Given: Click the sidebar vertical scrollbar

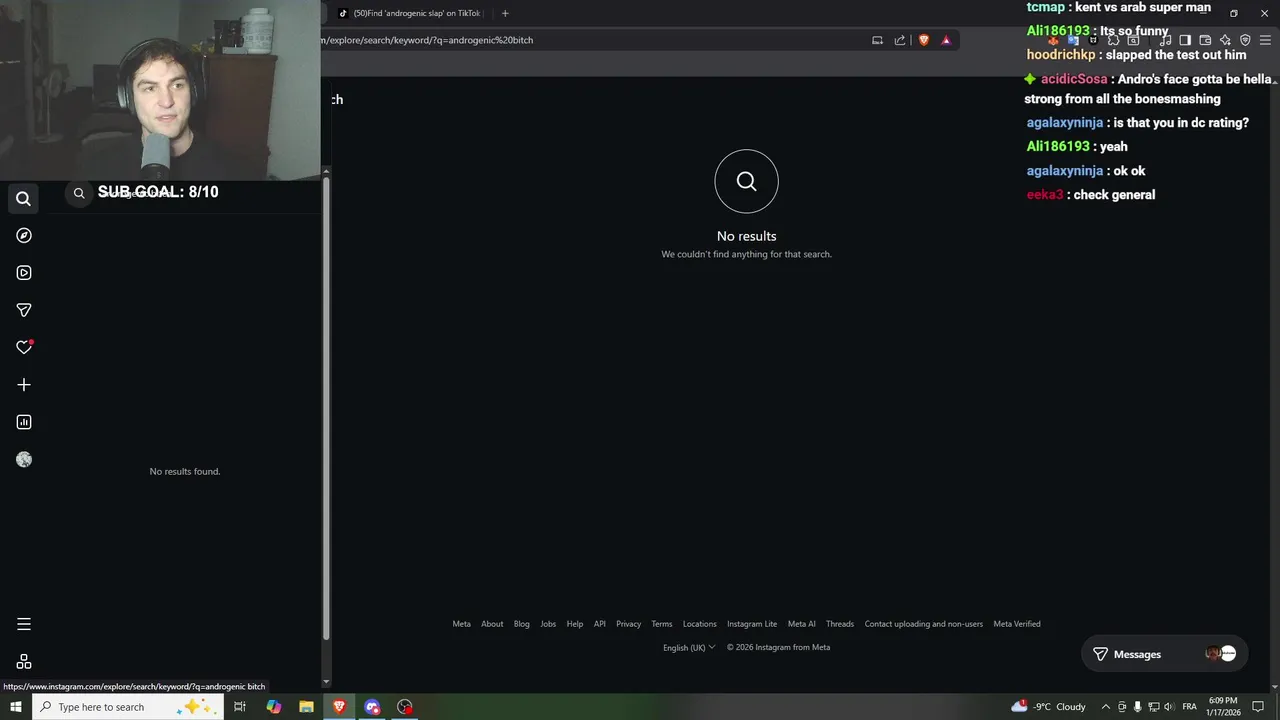Looking at the screenshot, I should (x=326, y=410).
